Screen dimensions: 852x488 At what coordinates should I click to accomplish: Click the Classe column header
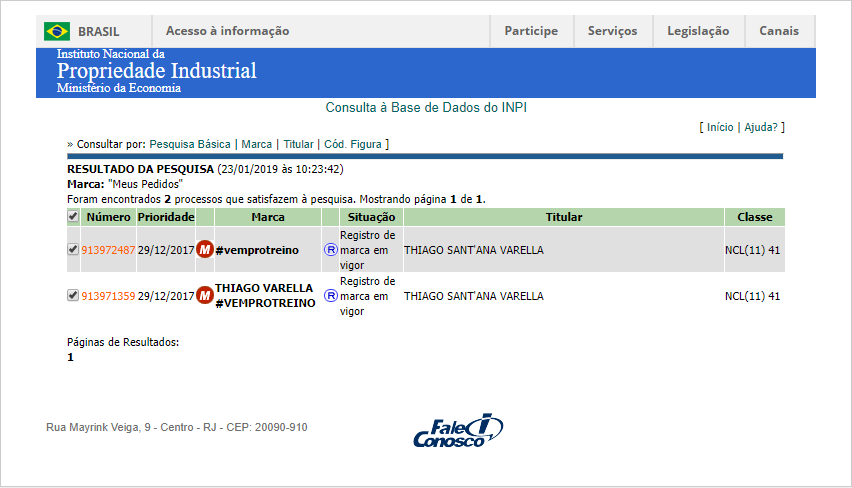[x=755, y=217]
